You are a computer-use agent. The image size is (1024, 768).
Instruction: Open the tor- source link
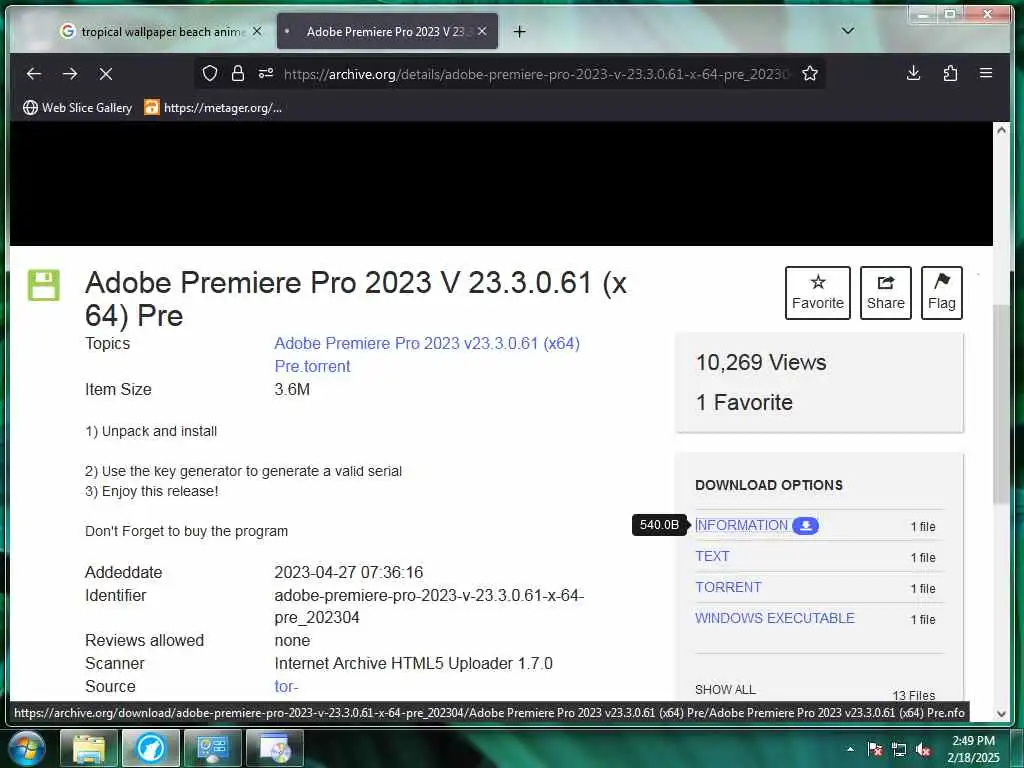click(x=286, y=686)
